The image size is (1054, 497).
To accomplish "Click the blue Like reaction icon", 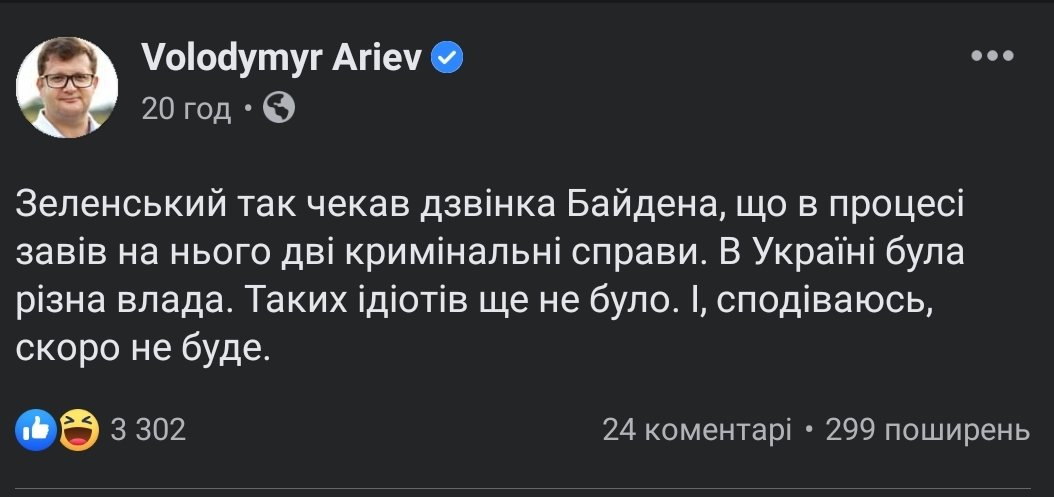I will tap(35, 430).
